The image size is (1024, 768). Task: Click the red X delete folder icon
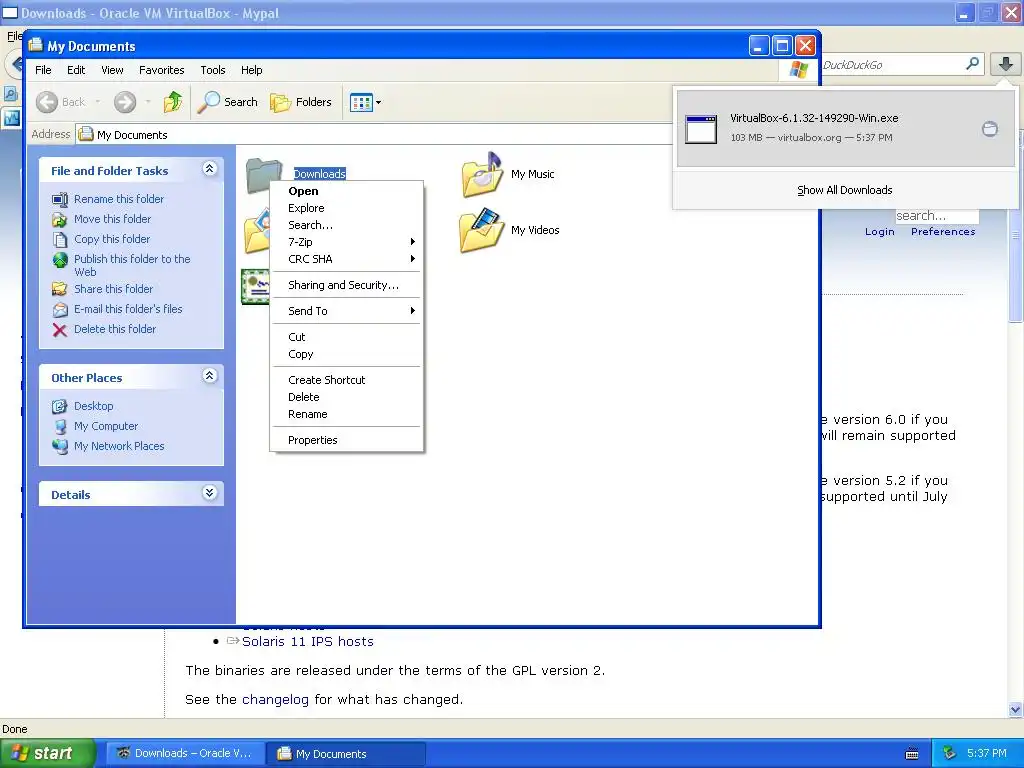coord(60,330)
